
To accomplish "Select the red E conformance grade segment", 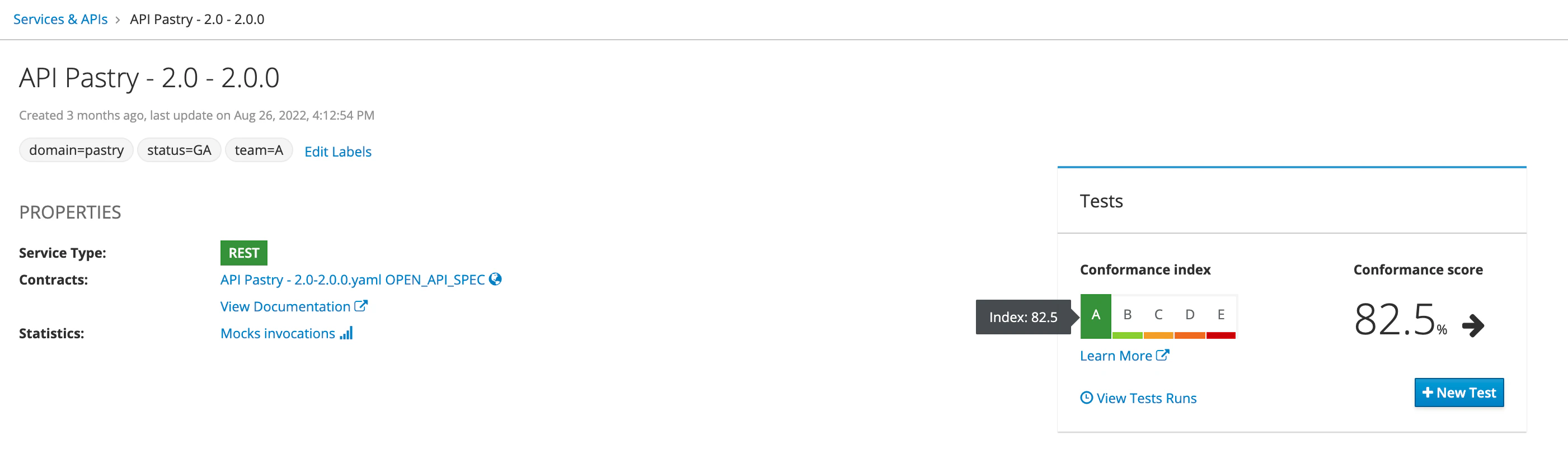I will [1220, 315].
